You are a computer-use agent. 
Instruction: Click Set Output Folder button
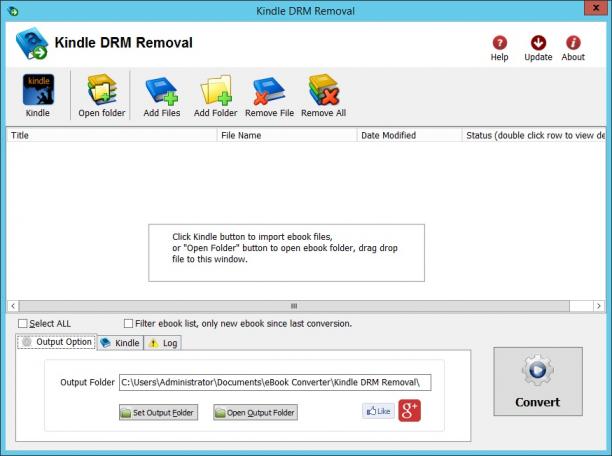coord(158,412)
